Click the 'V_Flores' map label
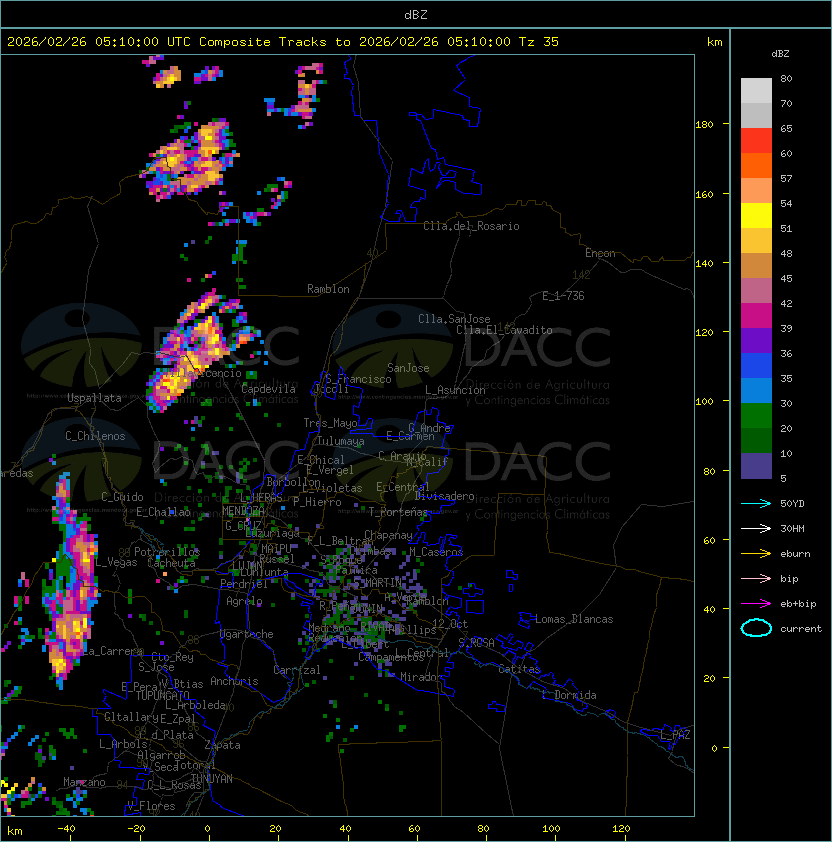 click(151, 806)
